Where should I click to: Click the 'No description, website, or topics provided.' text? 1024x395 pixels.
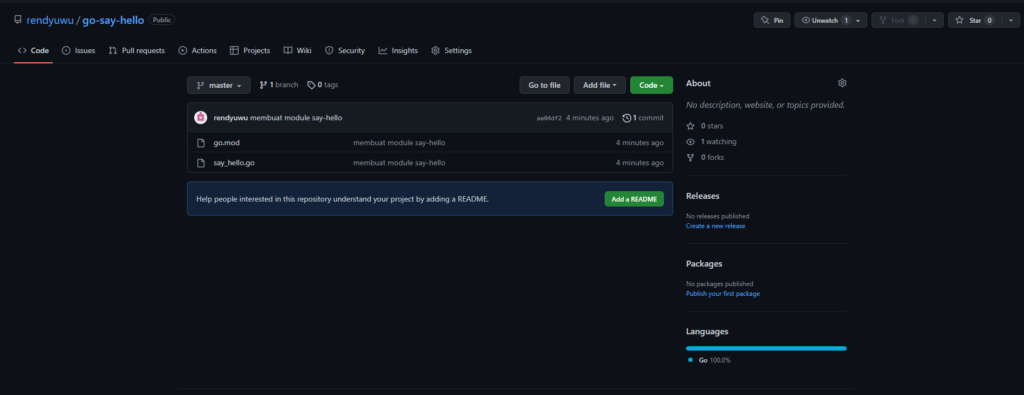coord(765,104)
